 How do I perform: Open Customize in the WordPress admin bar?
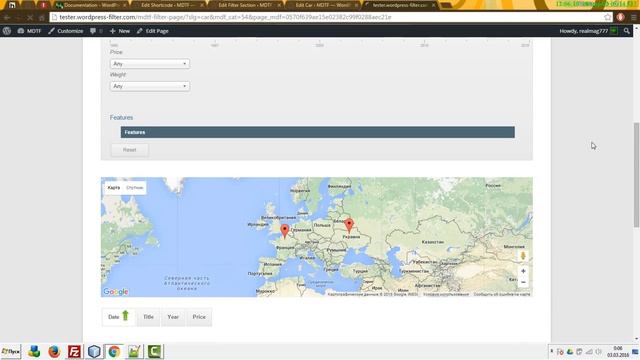(65, 31)
